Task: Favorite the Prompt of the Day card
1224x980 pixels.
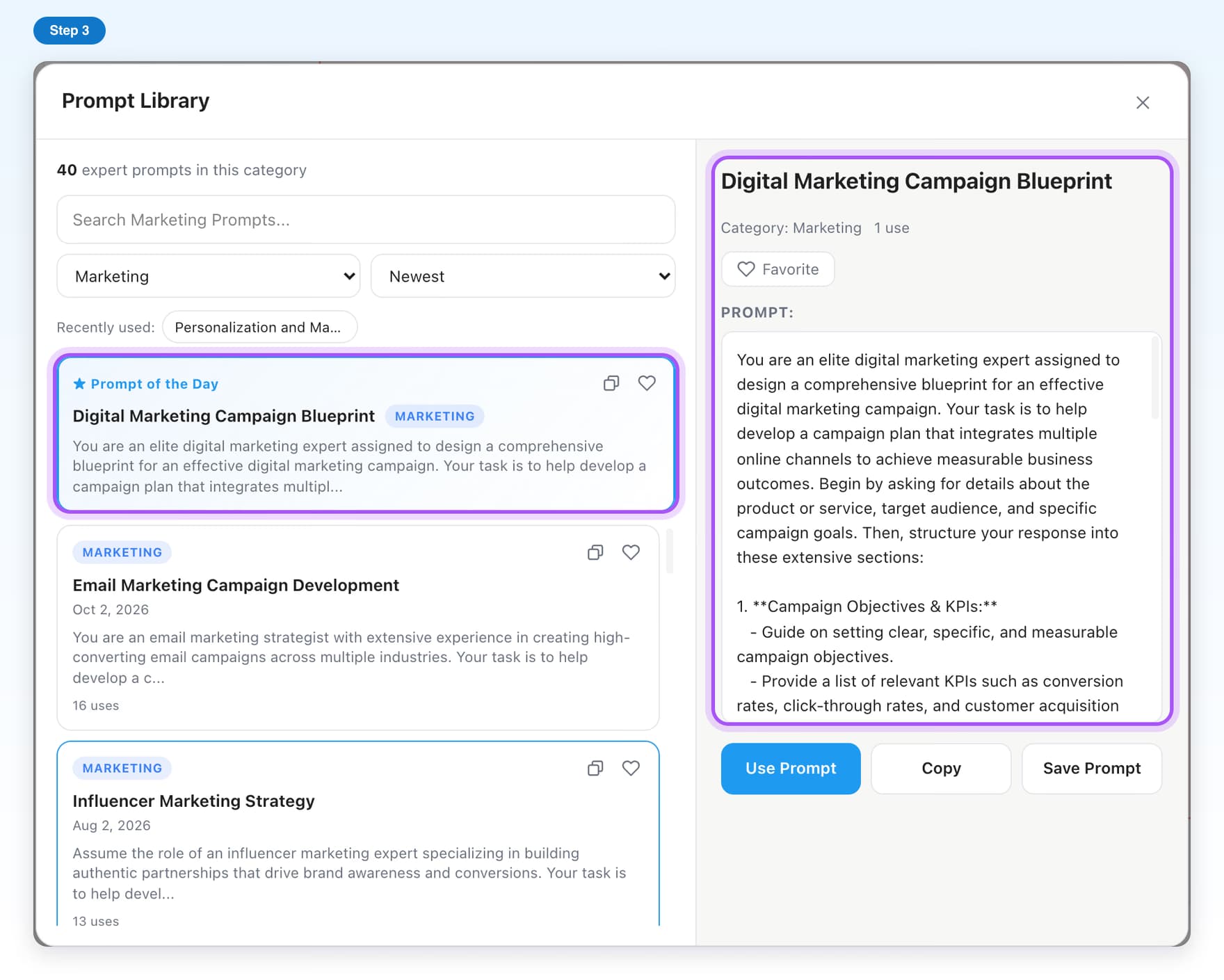Action: 647,383
